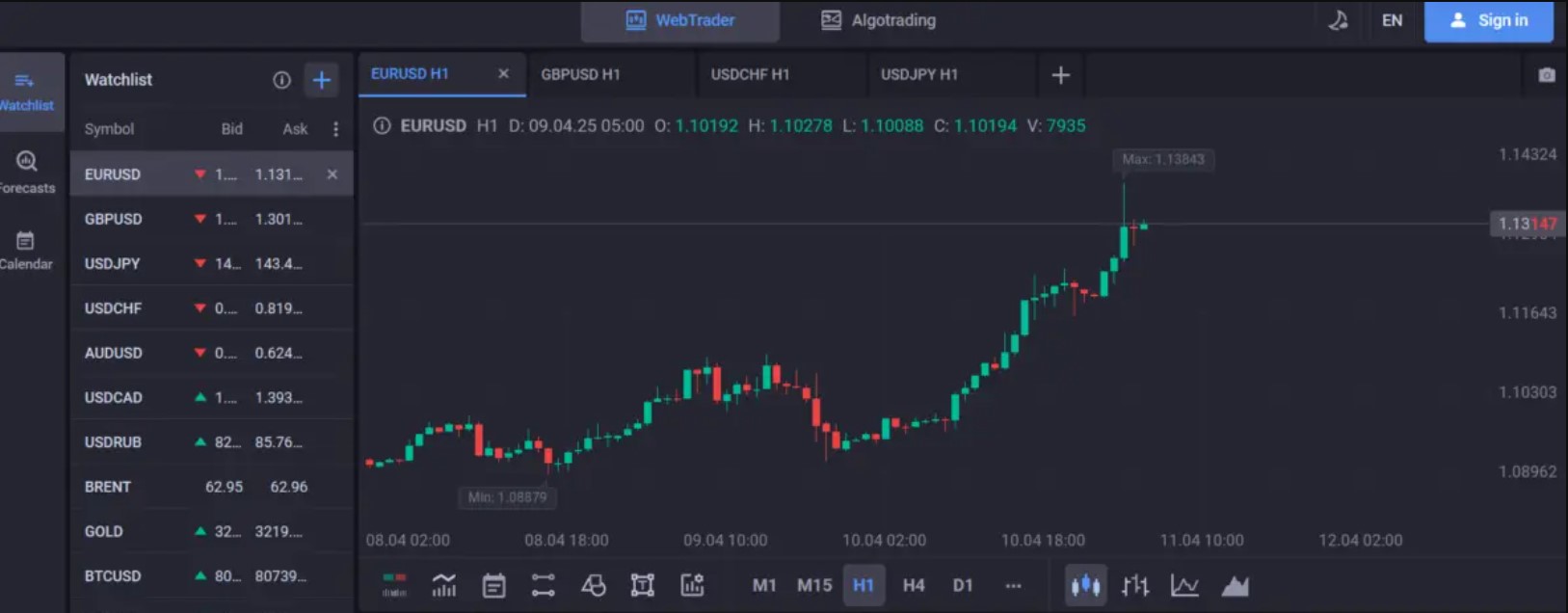Click the BRENT bid price 62.95
1568x613 pixels.
click(224, 487)
